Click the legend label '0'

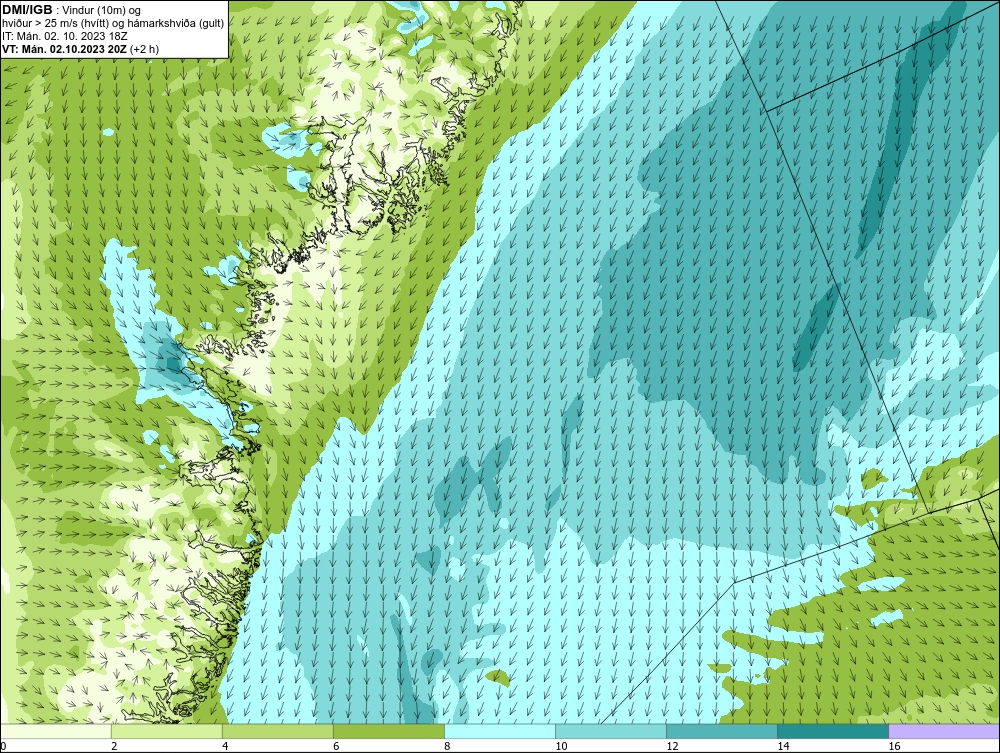[x=3, y=746]
